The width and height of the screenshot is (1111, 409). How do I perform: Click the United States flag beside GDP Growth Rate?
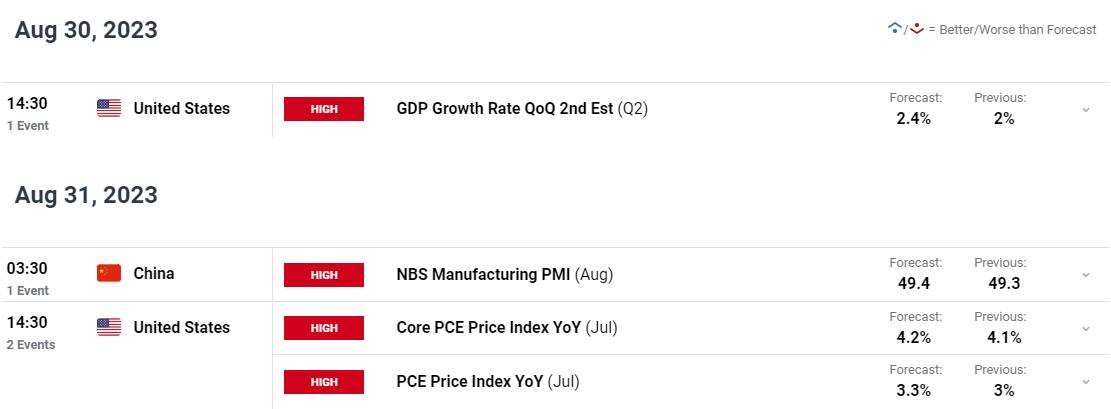[108, 108]
